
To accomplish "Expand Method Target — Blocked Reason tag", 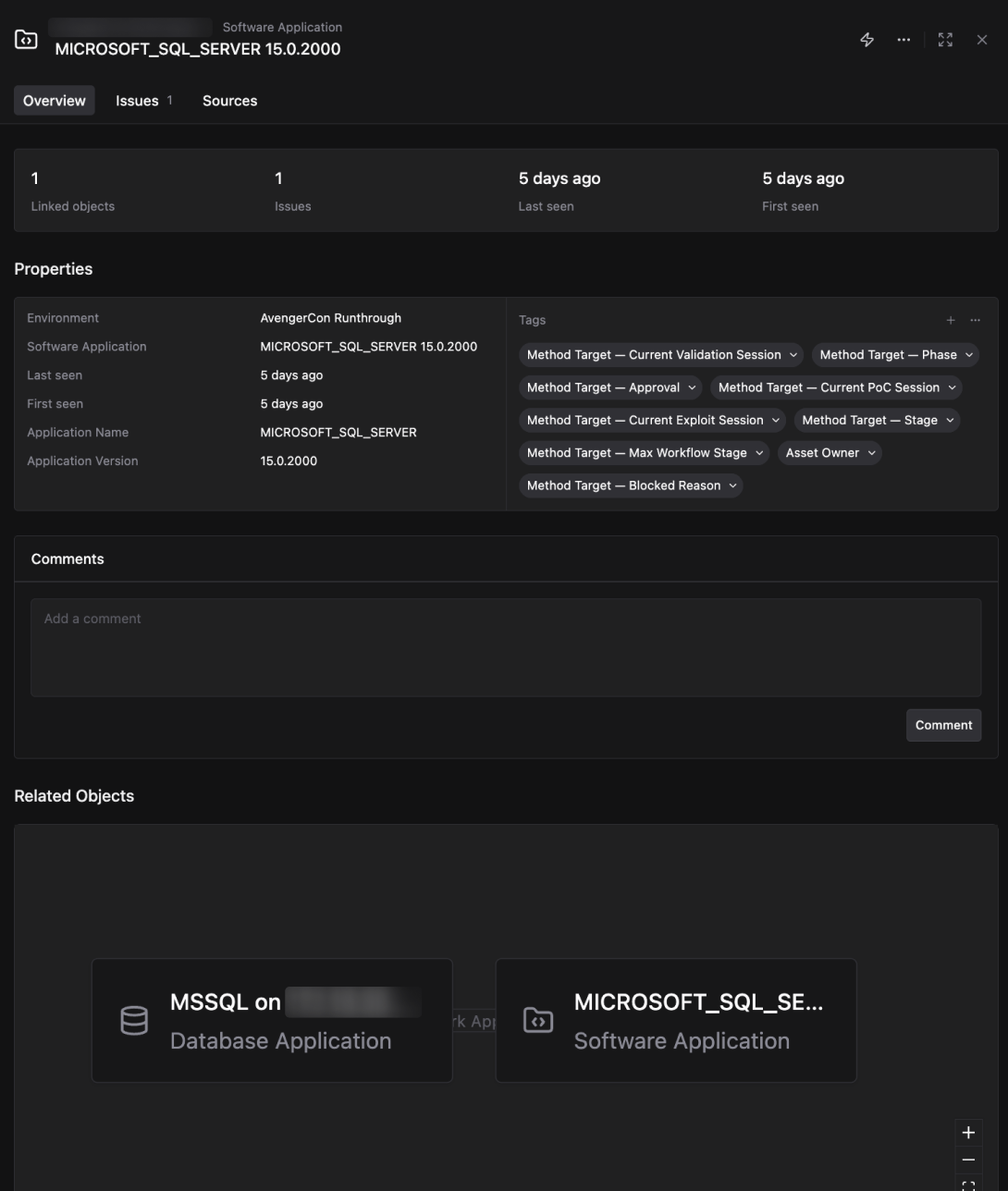I will coord(631,485).
